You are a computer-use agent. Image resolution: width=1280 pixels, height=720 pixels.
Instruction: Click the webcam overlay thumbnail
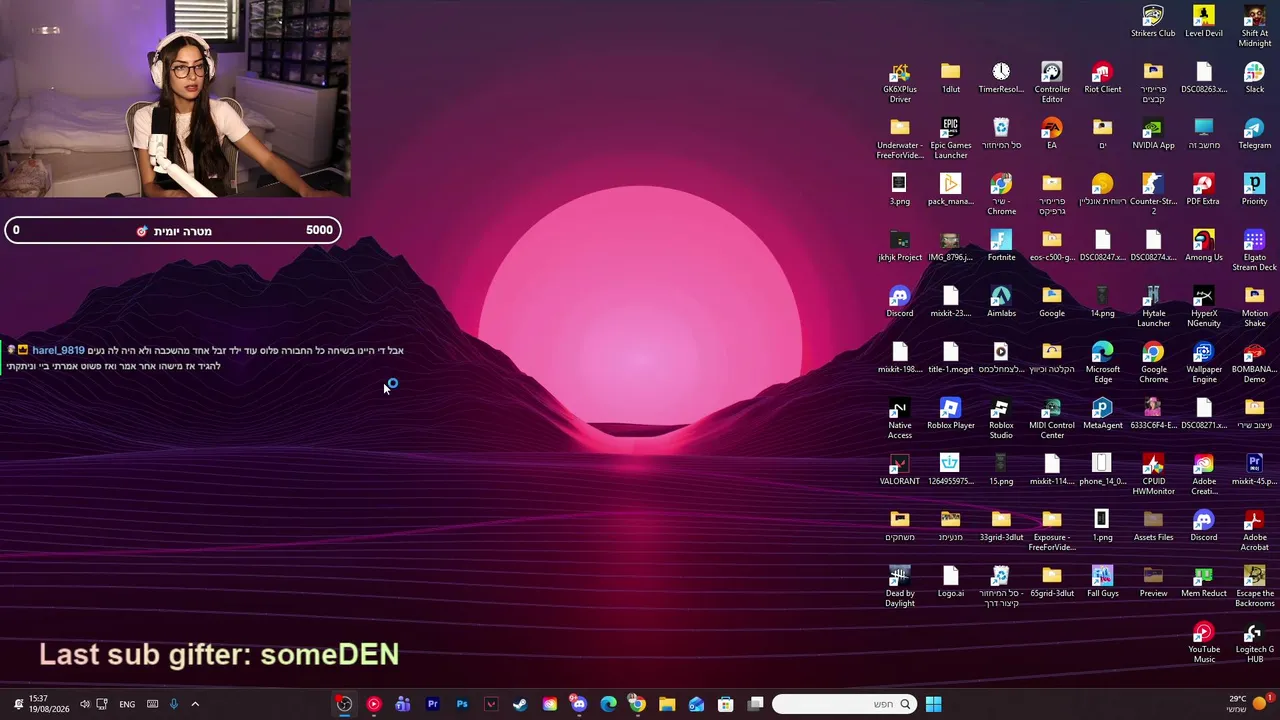(175, 98)
